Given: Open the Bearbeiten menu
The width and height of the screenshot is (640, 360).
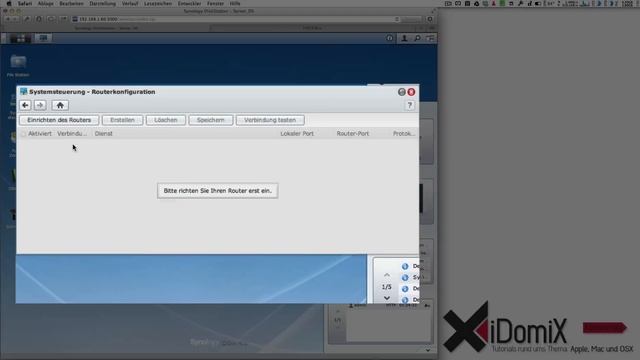Looking at the screenshot, I should click(71, 3).
